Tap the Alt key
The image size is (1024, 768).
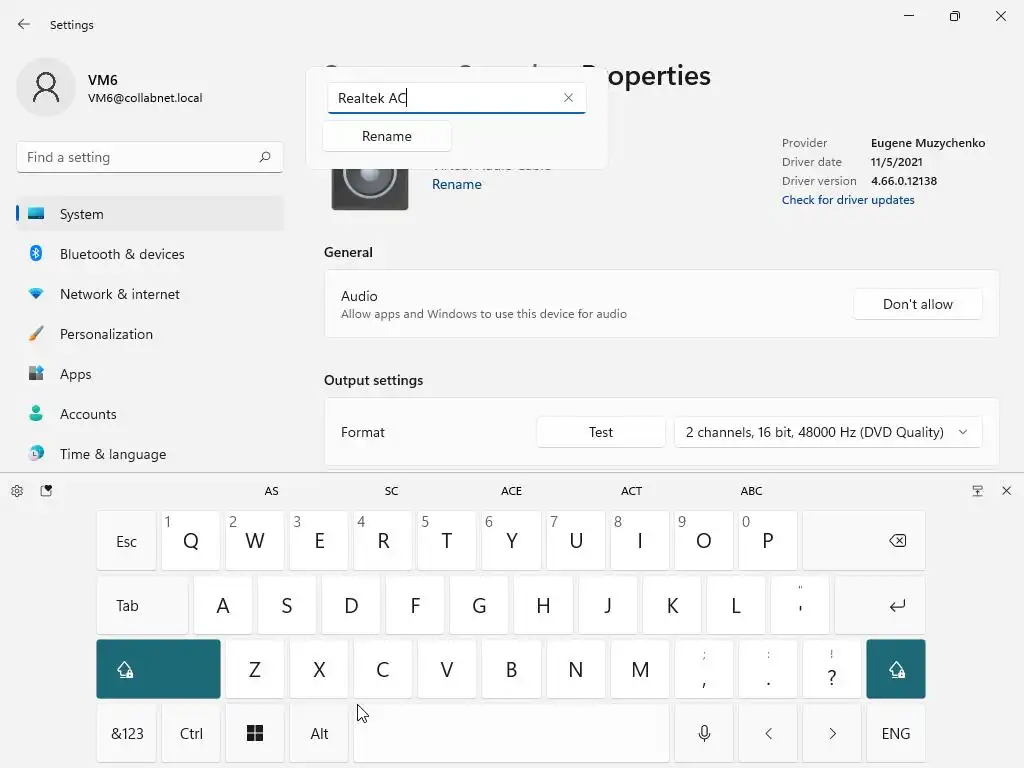click(x=319, y=733)
